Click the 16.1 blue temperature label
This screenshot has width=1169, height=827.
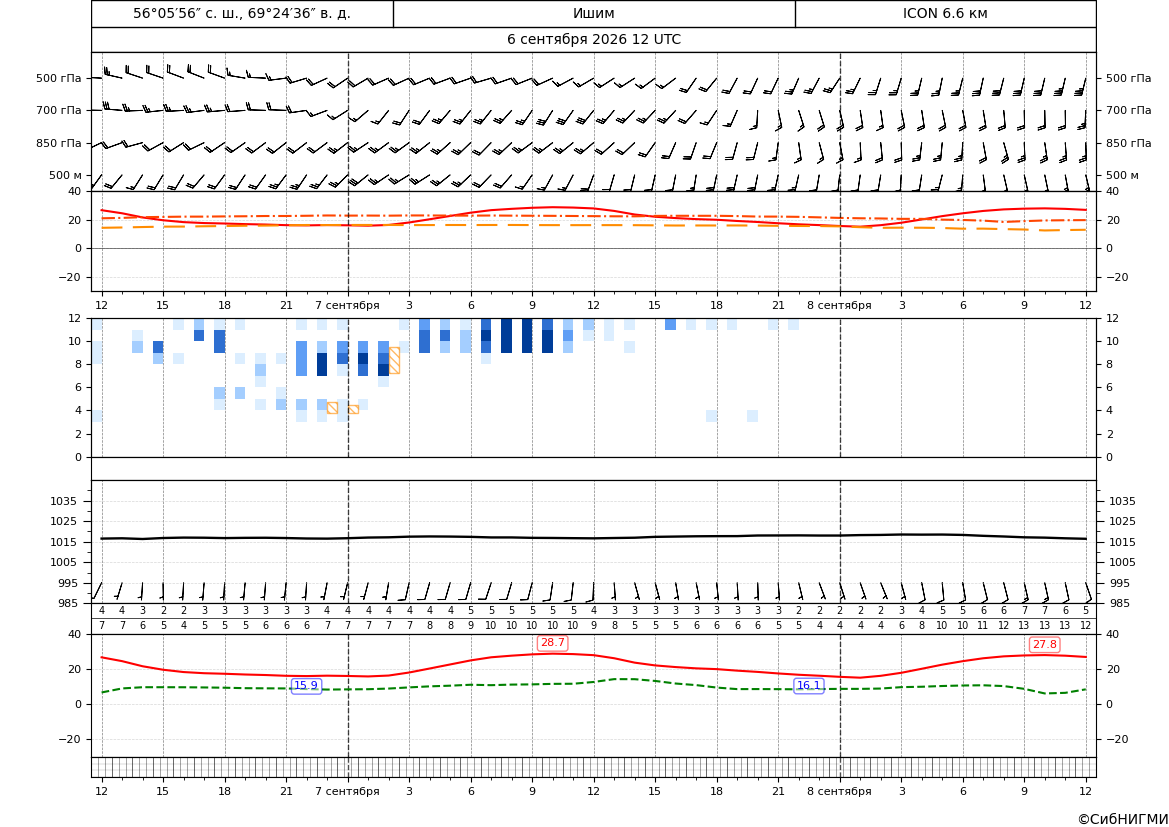(x=808, y=685)
